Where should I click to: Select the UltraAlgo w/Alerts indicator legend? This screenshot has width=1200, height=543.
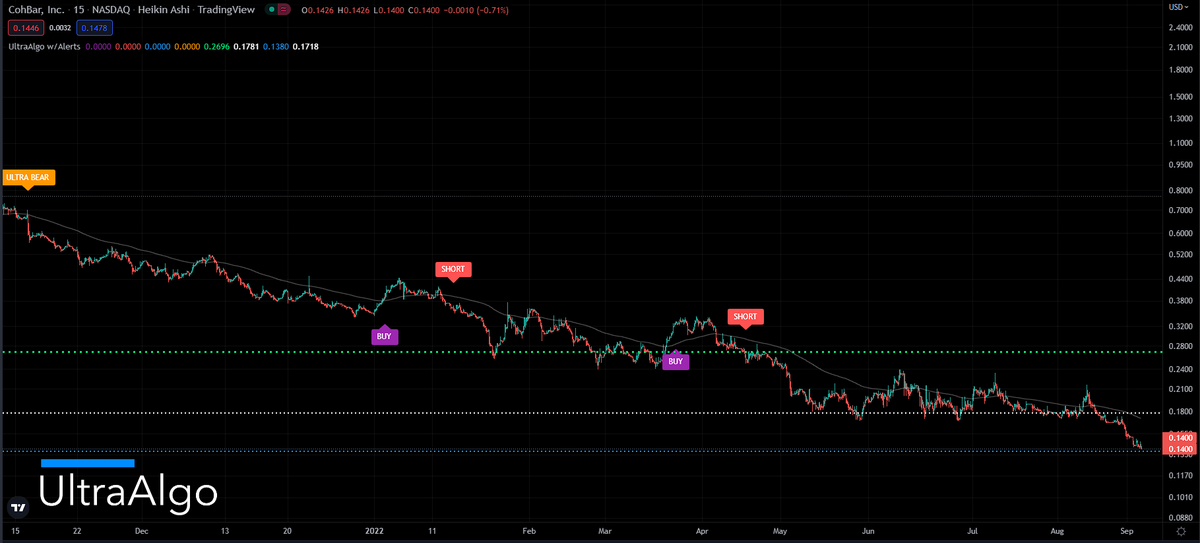[x=42, y=47]
